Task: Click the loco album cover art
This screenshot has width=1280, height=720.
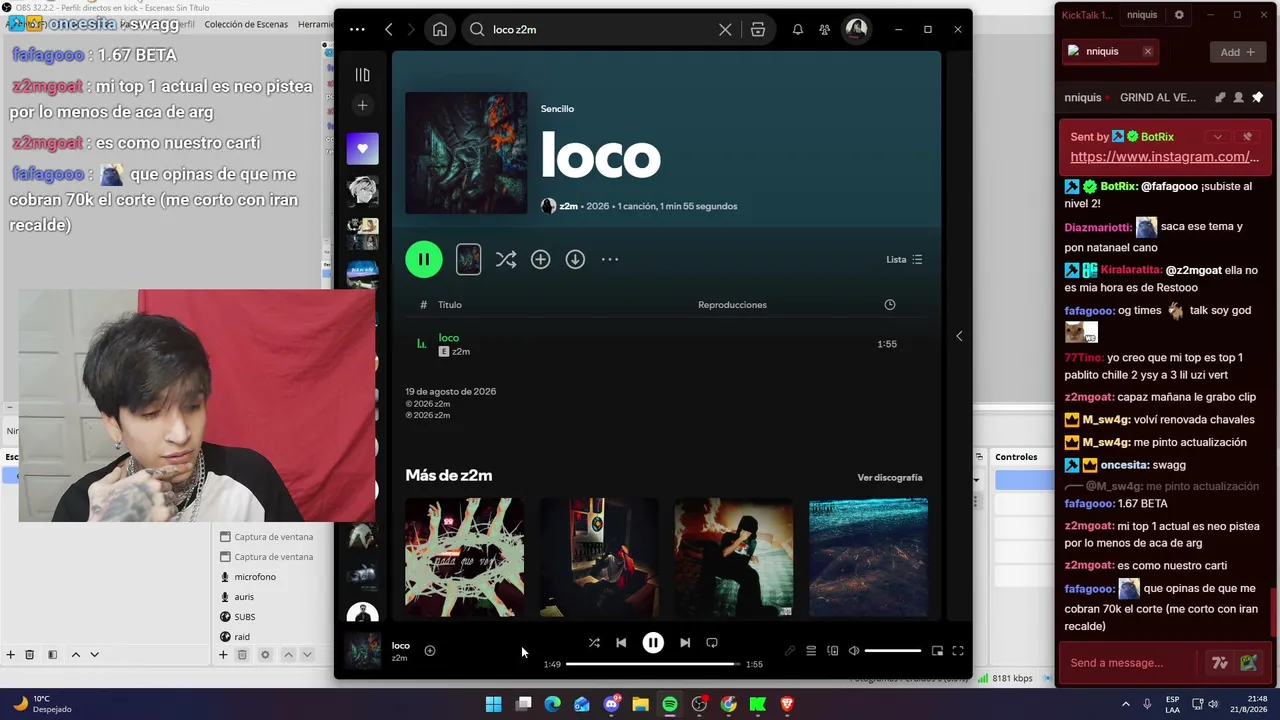Action: [466, 153]
